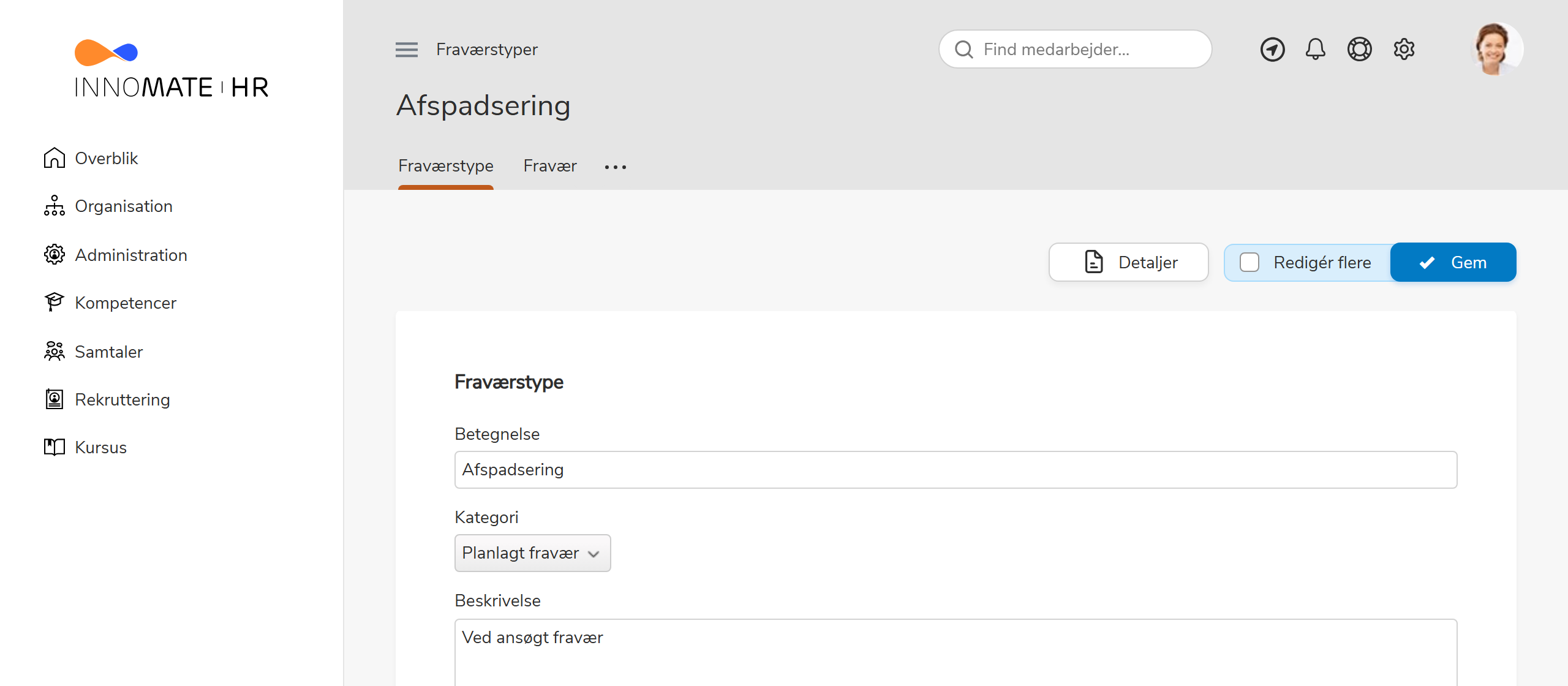The height and width of the screenshot is (686, 1568).
Task: Click the Rekruttering portrait icon
Action: point(54,399)
